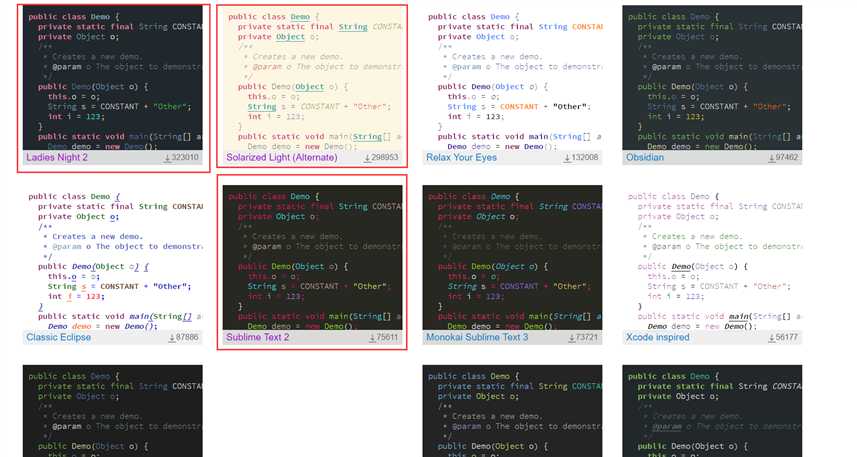The image size is (857, 457).
Task: Open the Classic Eclipse theme link
Action: coord(58,337)
